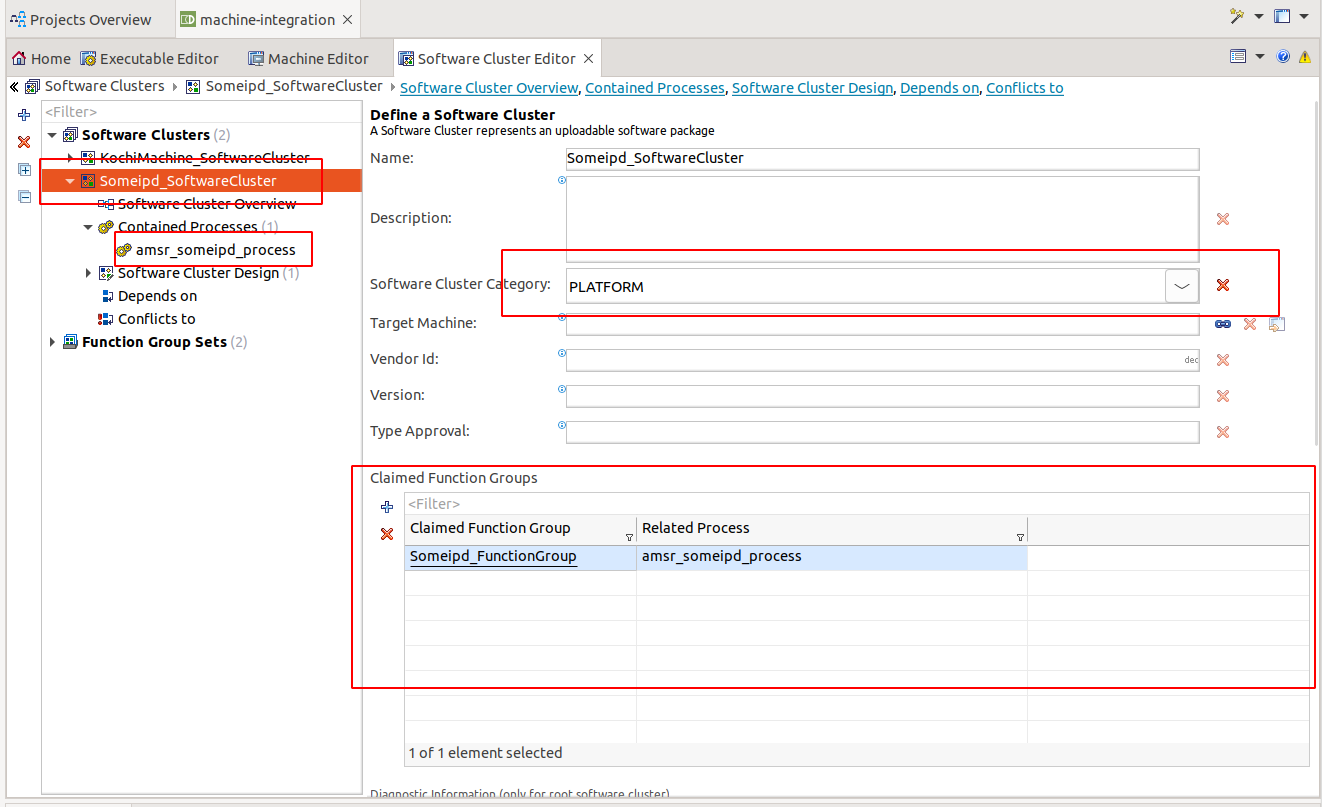Screen dimensions: 1322x807
Task: Click the Target Machine link chain icon
Action: pos(1222,324)
